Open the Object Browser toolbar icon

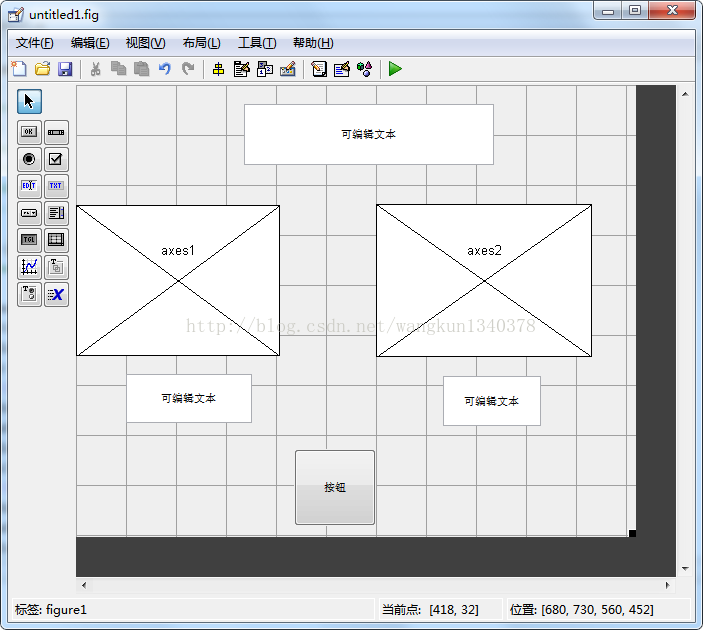(365, 69)
